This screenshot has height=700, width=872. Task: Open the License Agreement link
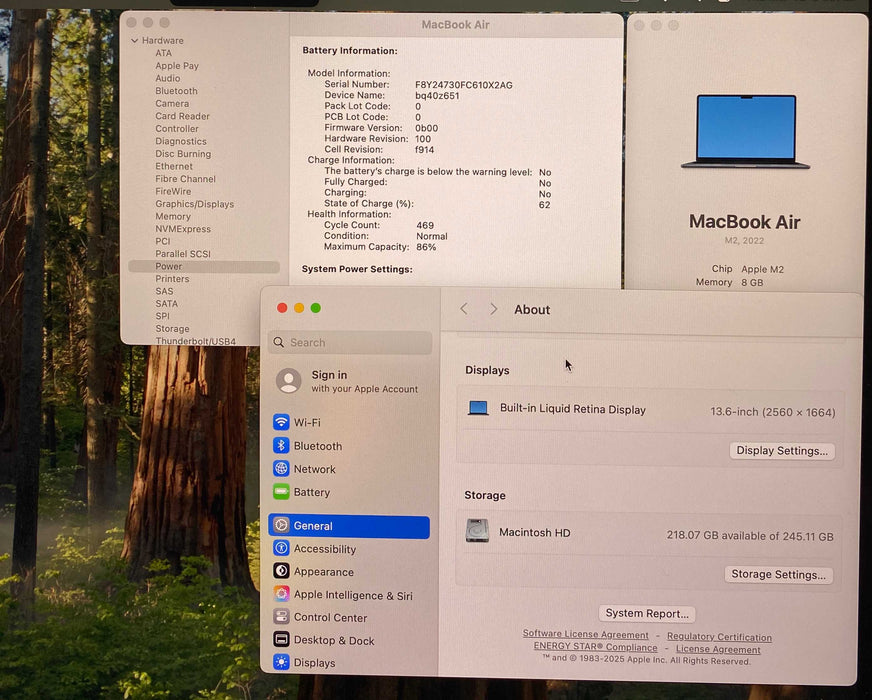(x=718, y=649)
